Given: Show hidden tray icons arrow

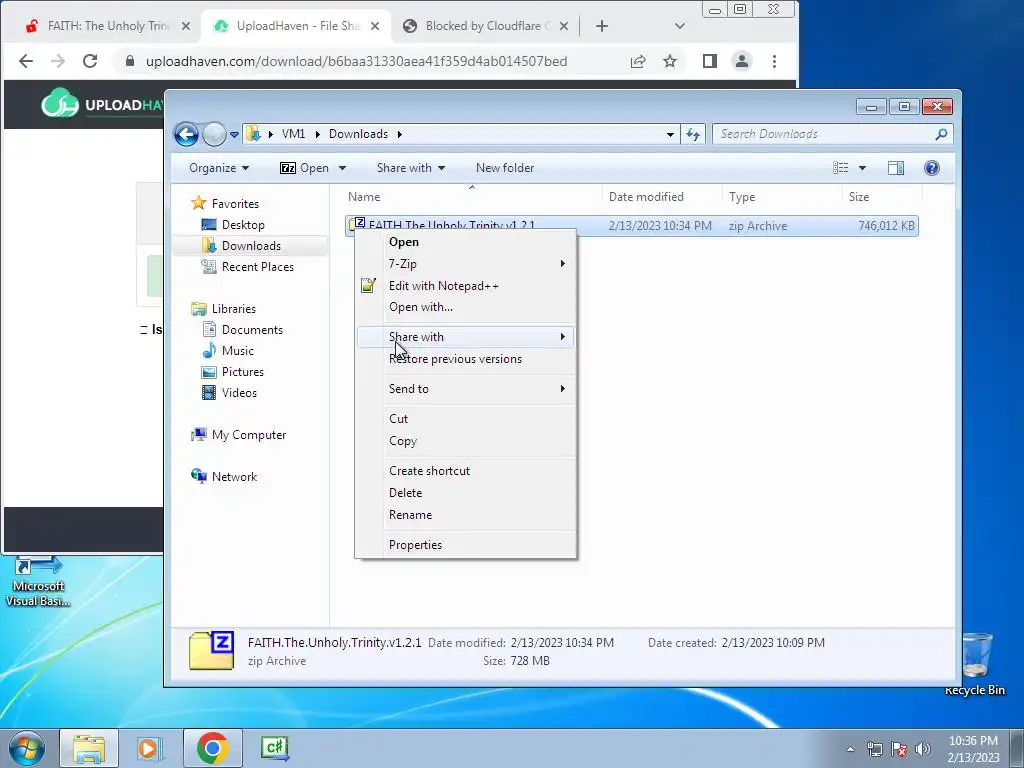Looking at the screenshot, I should tap(850, 749).
